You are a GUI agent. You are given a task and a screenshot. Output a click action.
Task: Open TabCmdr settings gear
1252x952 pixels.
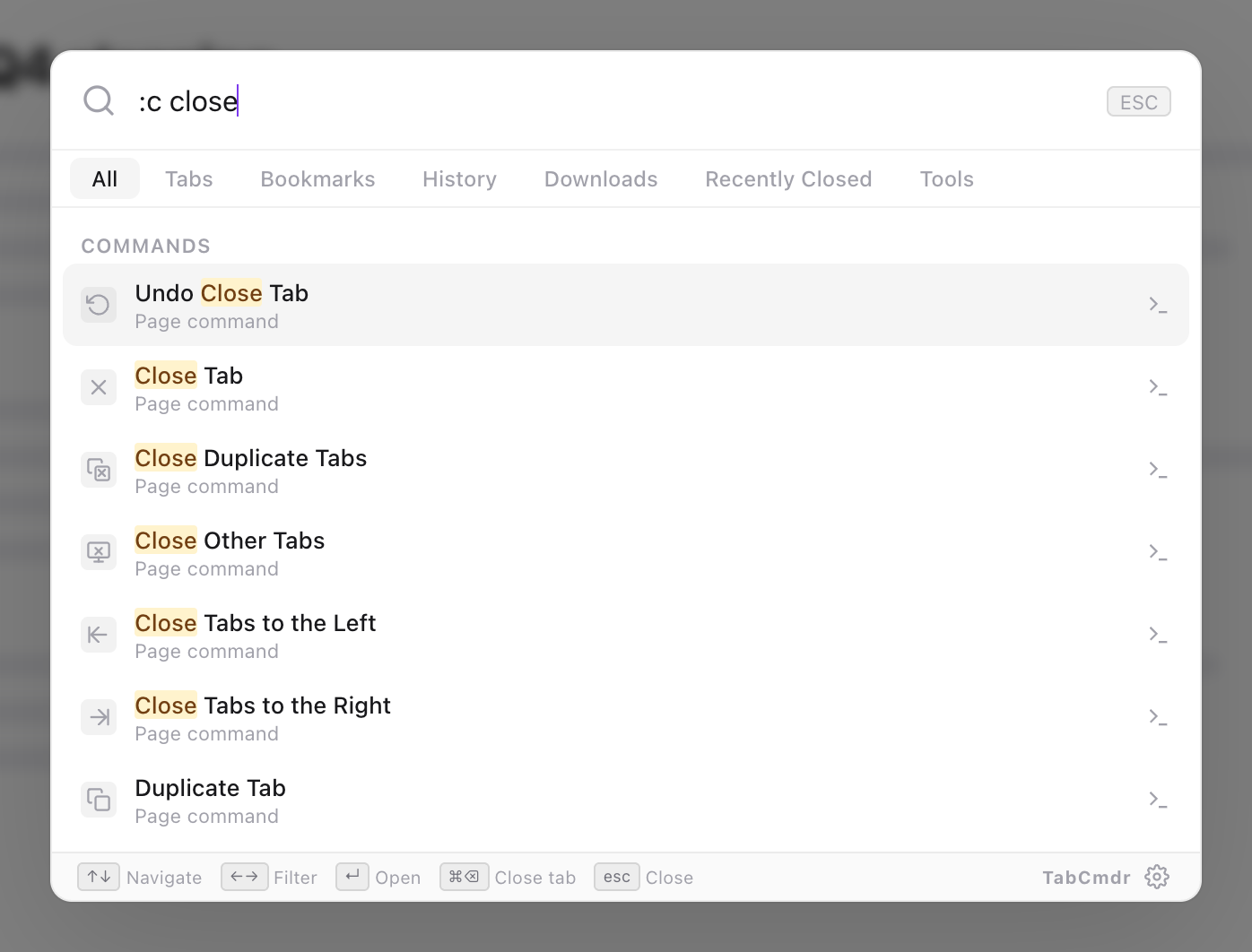pyautogui.click(x=1157, y=877)
